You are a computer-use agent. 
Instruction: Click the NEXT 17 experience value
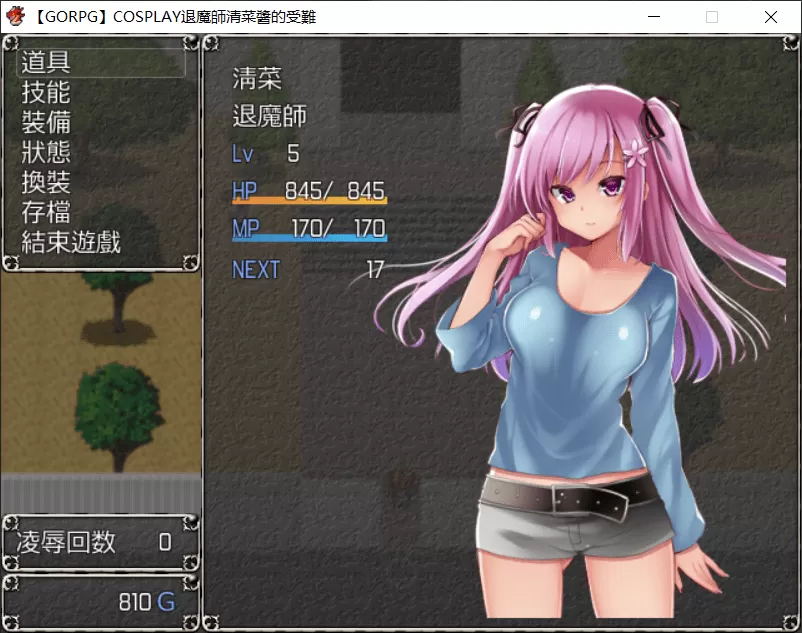(308, 270)
